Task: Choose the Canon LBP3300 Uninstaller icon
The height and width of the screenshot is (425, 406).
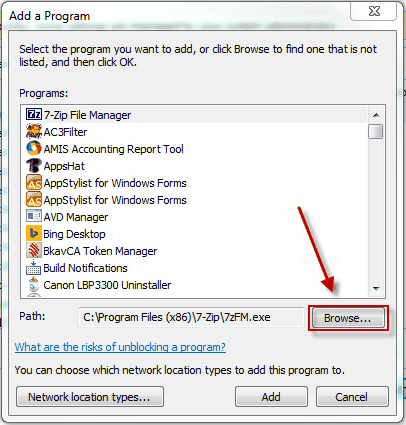Action: [34, 285]
